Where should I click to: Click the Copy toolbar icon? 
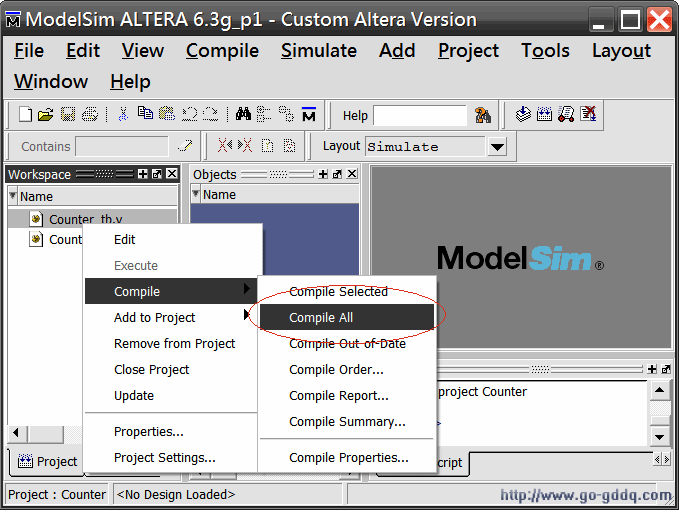click(x=145, y=114)
